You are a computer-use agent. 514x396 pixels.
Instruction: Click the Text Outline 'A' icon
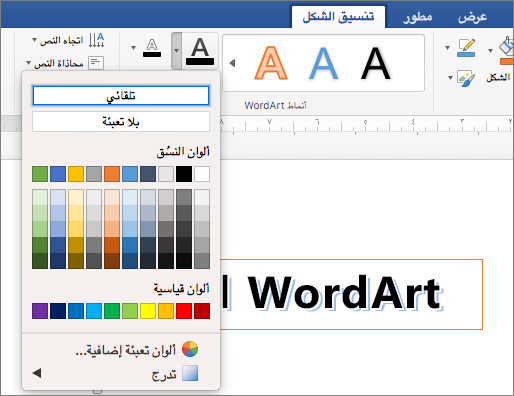point(152,48)
